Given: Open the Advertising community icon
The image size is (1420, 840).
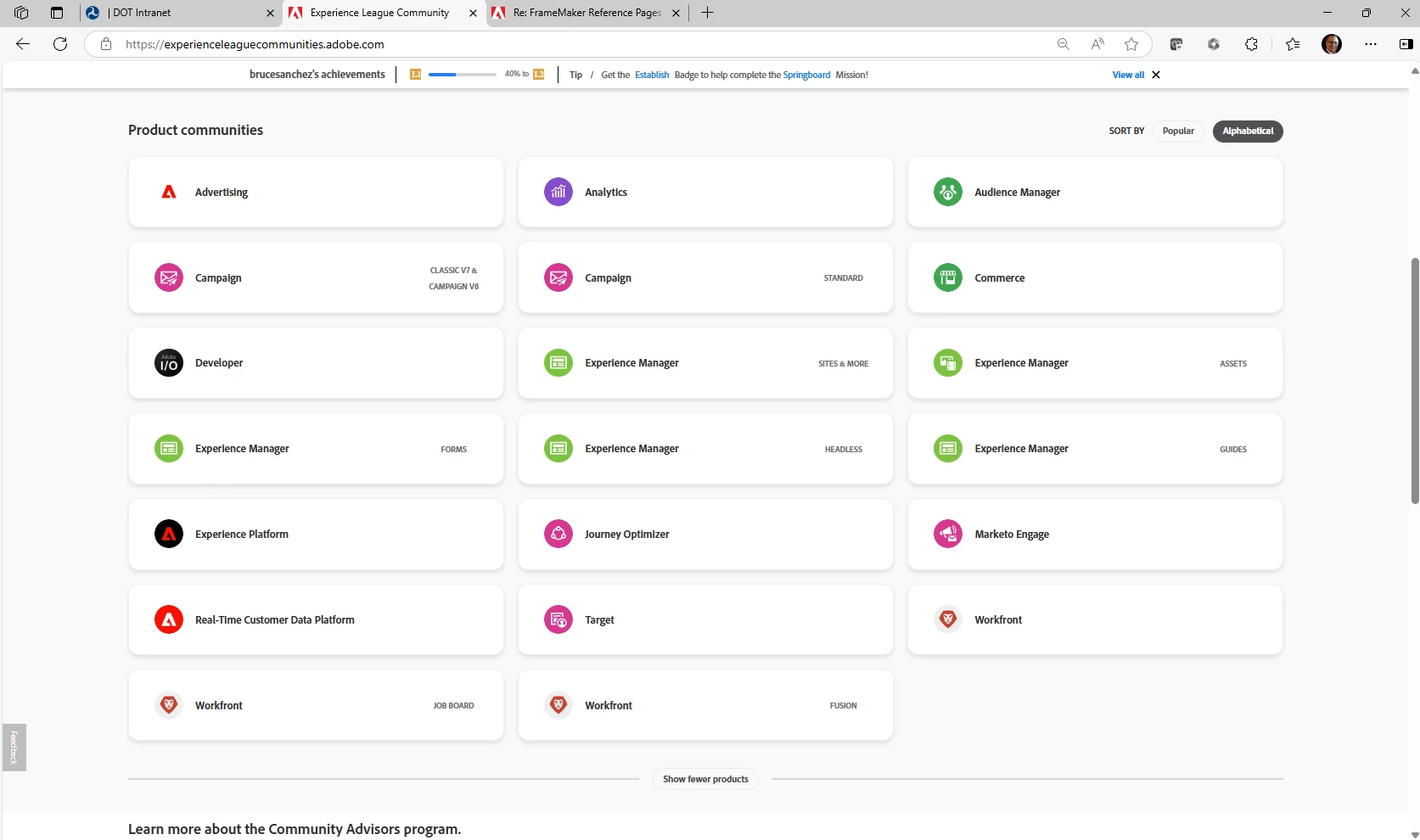Looking at the screenshot, I should pos(169,192).
